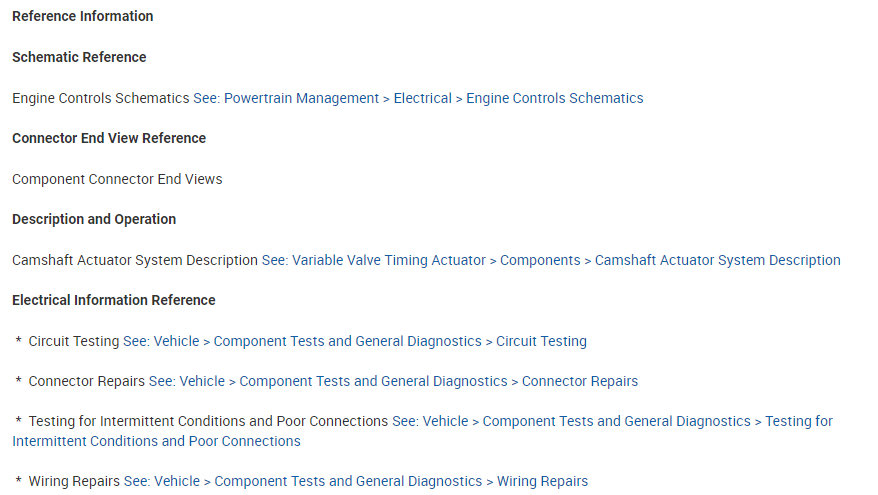The width and height of the screenshot is (878, 495).
Task: Click the black 'Wiring Repairs' bullet label
Action: 74,481
